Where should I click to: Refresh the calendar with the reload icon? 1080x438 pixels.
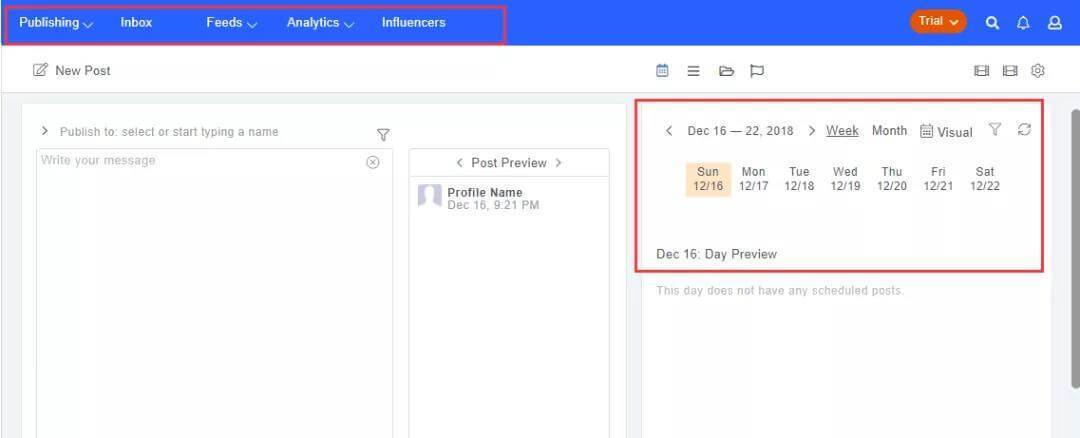click(1024, 129)
